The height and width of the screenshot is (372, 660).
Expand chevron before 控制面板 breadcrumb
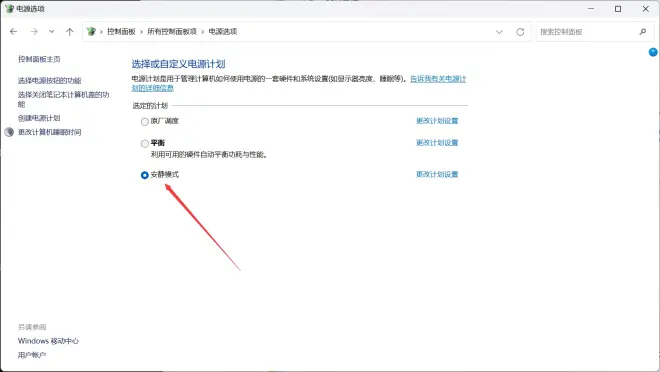[101, 32]
